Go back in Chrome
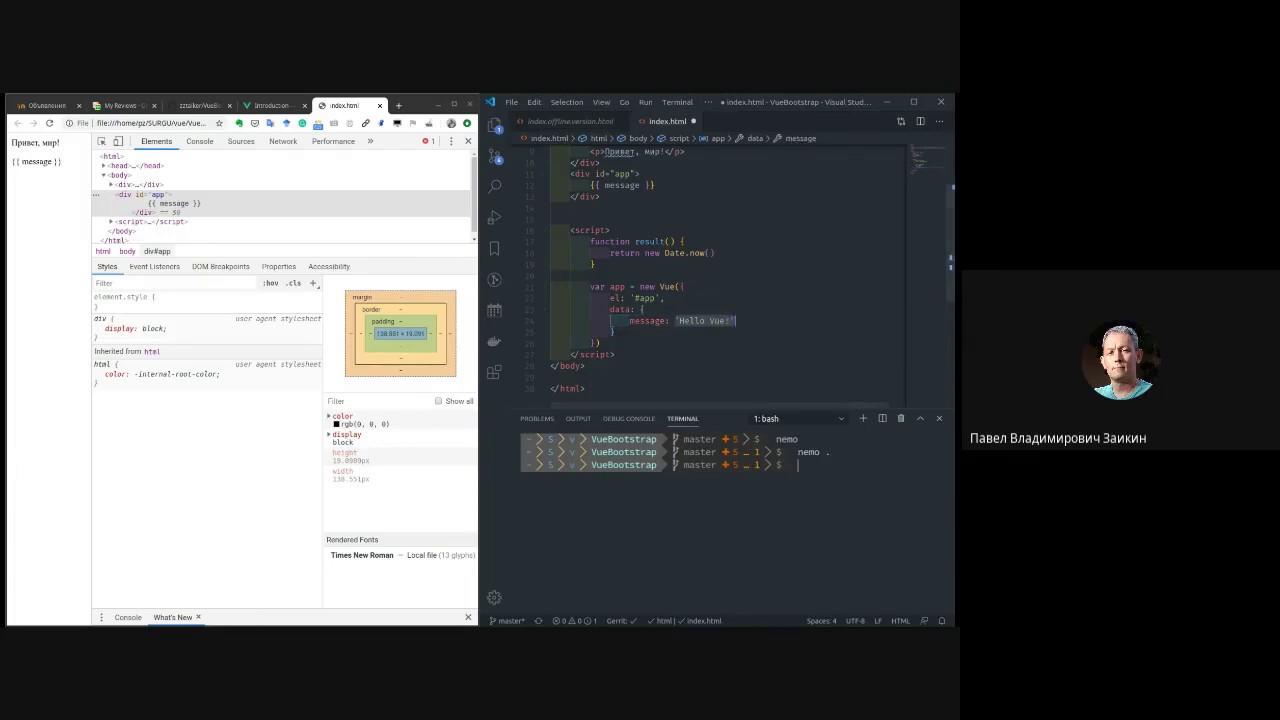Screen dimensions: 1280x720 17,123
